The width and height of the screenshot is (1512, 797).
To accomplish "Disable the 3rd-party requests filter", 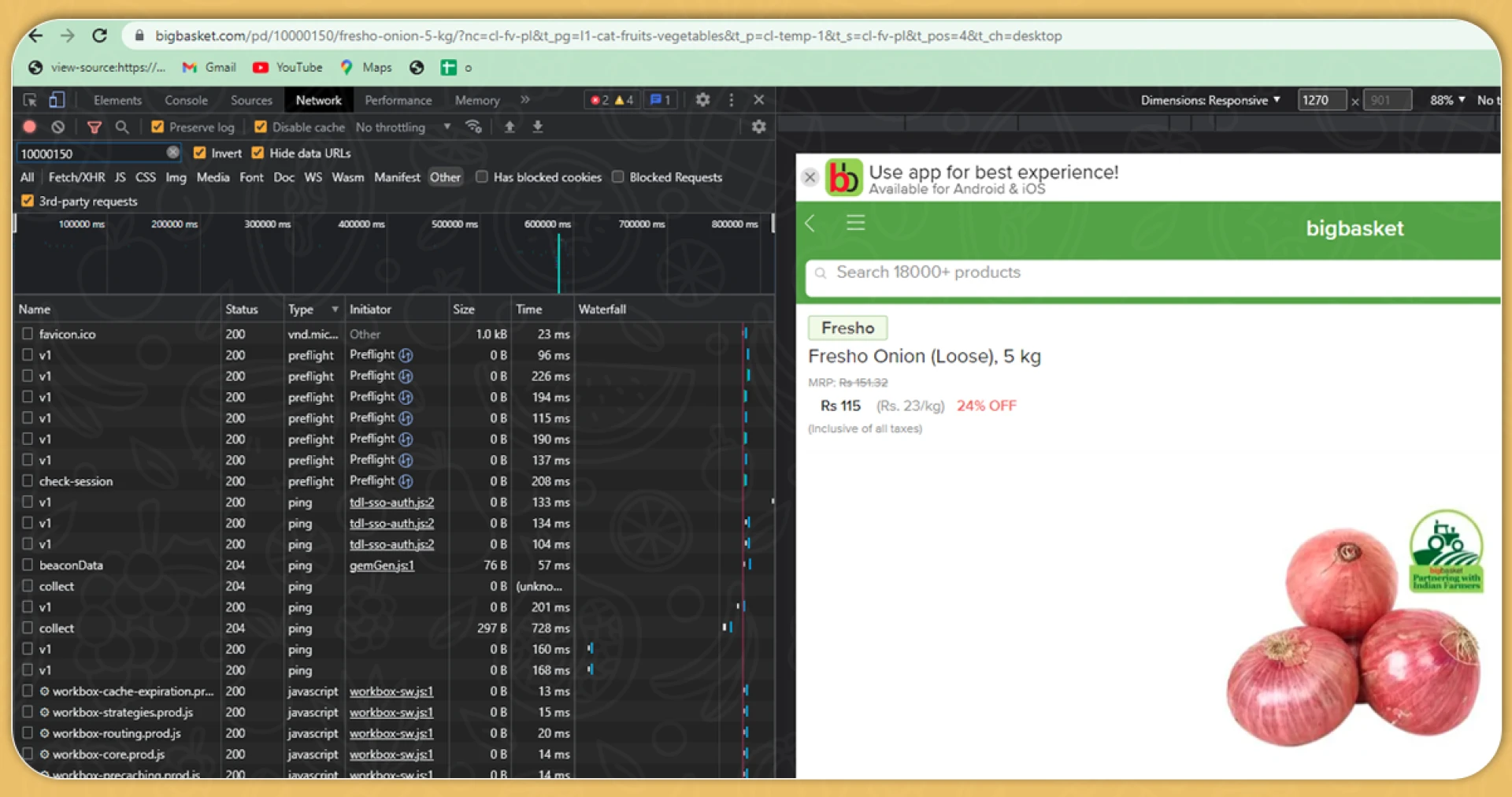I will 28,201.
